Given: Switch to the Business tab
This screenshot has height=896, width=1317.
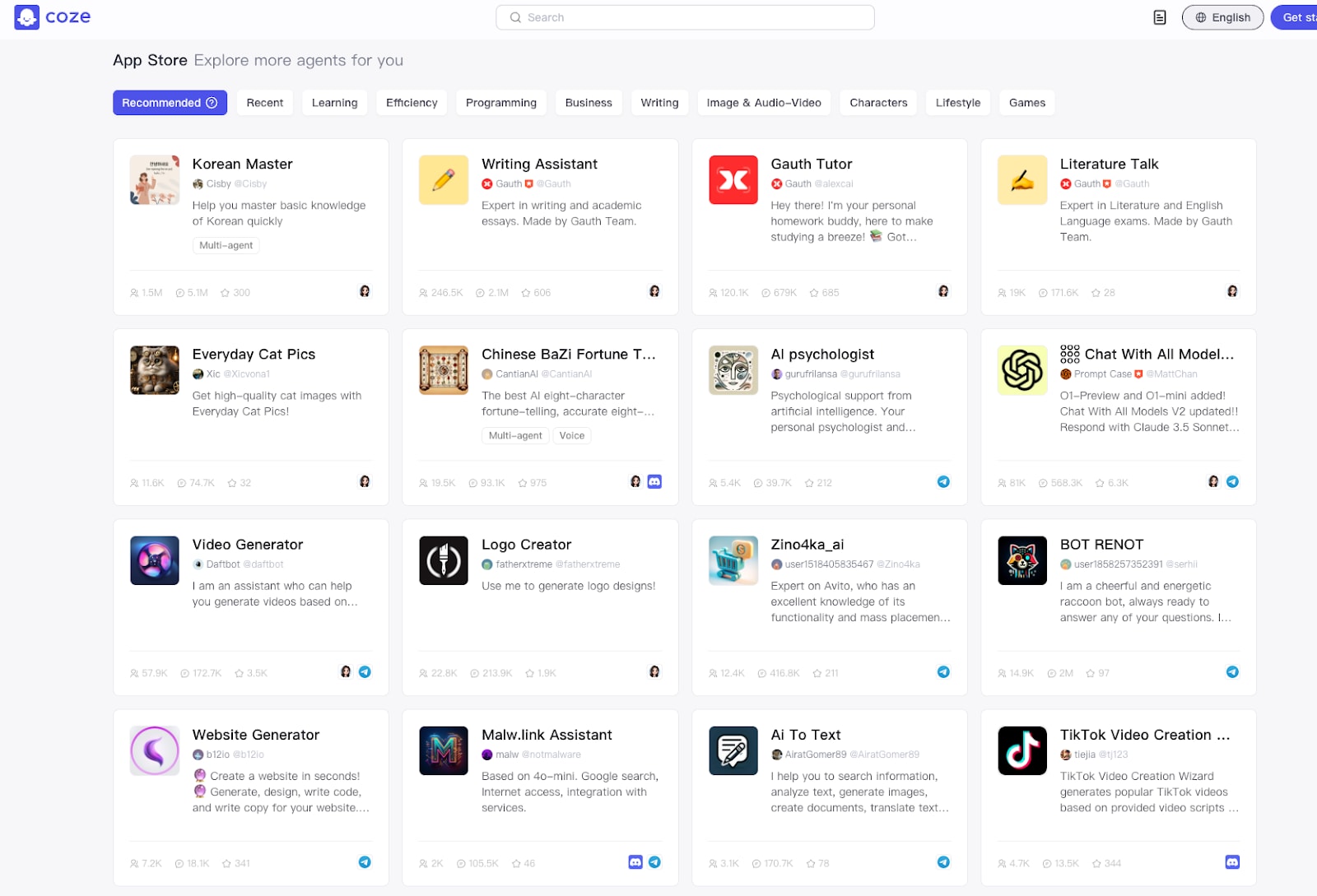Looking at the screenshot, I should 589,103.
